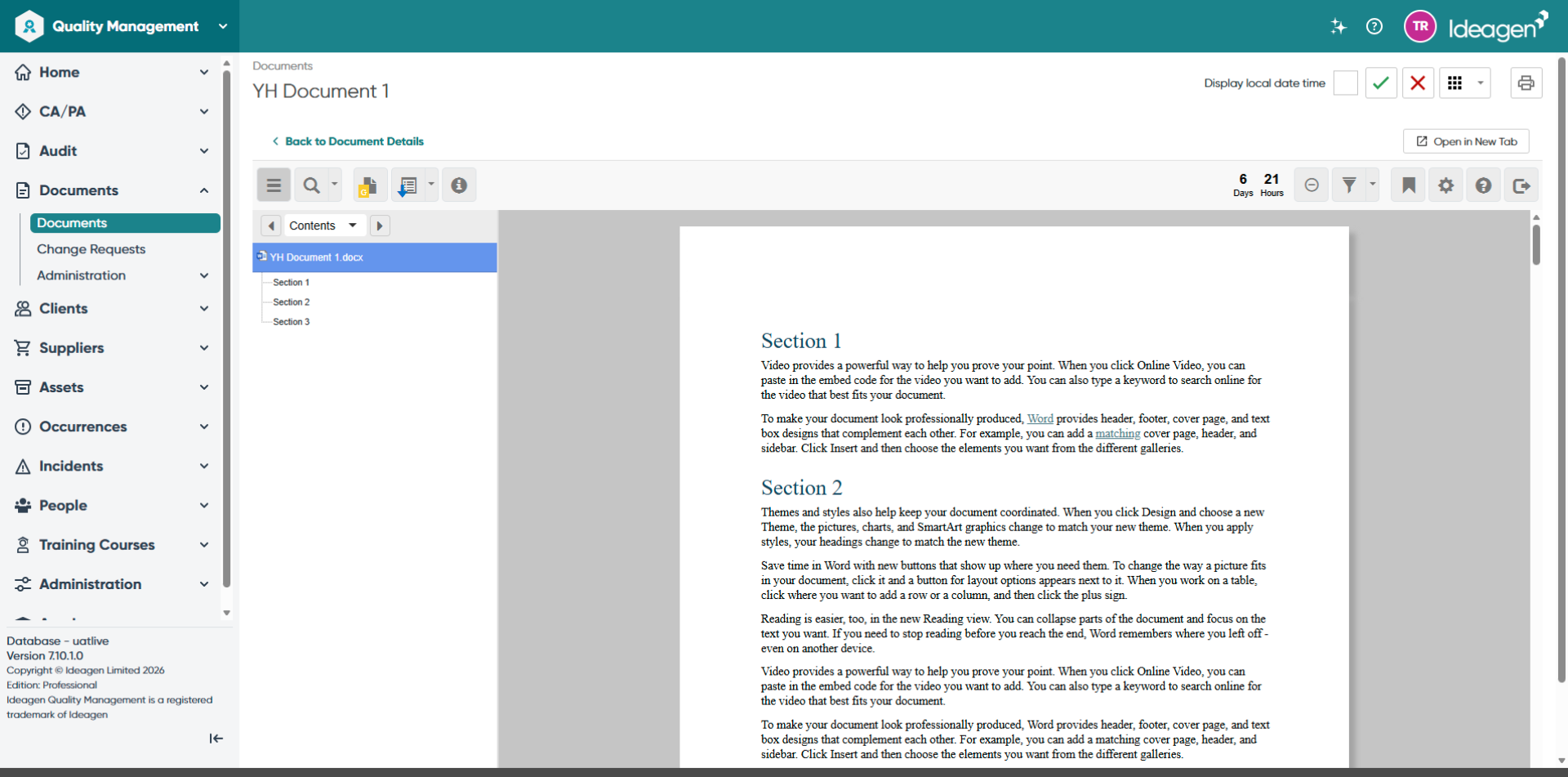Show document information icon

pyautogui.click(x=459, y=185)
